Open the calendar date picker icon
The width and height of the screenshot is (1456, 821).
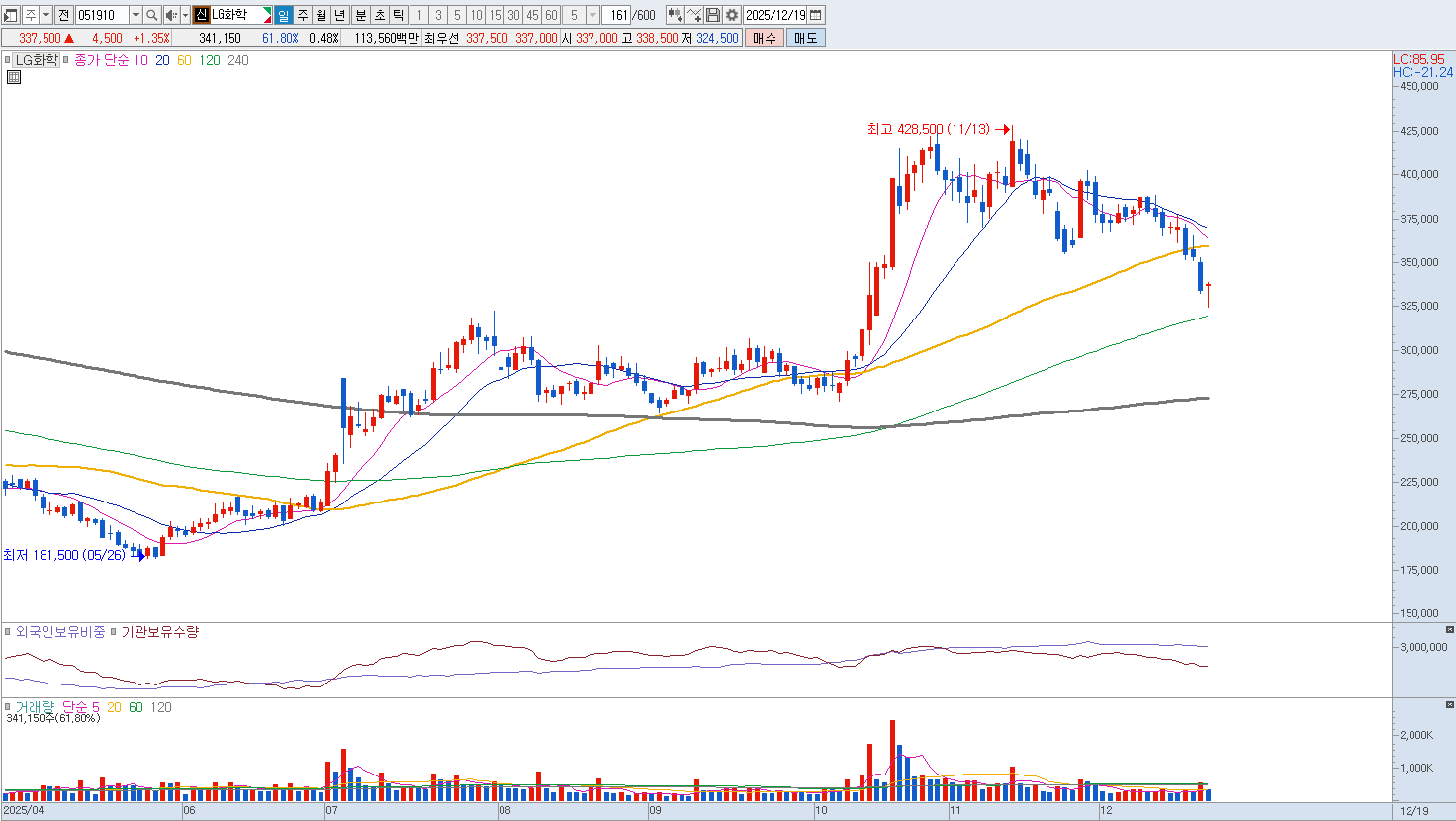tap(816, 15)
